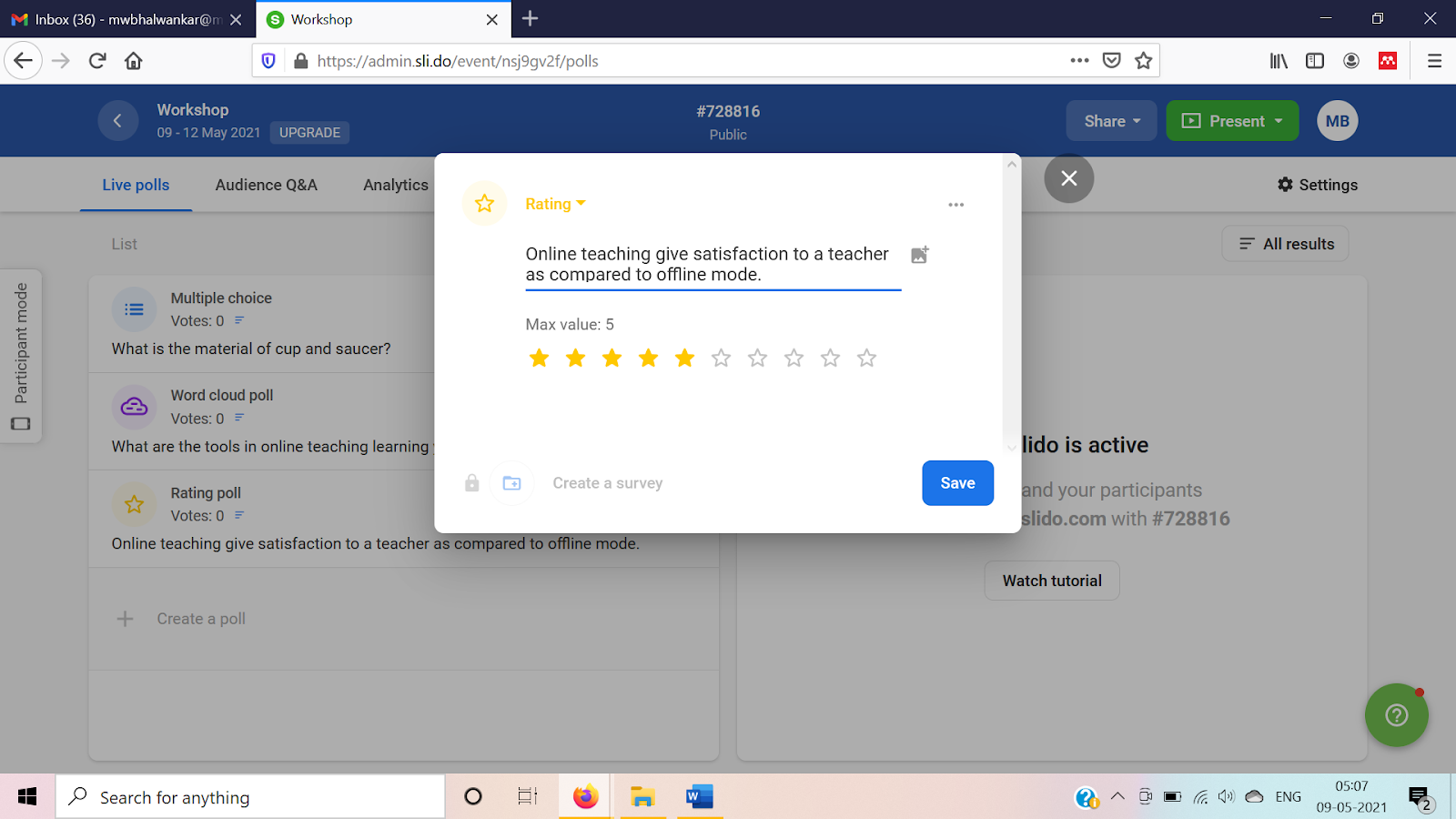Open the green help button
Screen dimensions: 1456x819
click(x=1396, y=715)
